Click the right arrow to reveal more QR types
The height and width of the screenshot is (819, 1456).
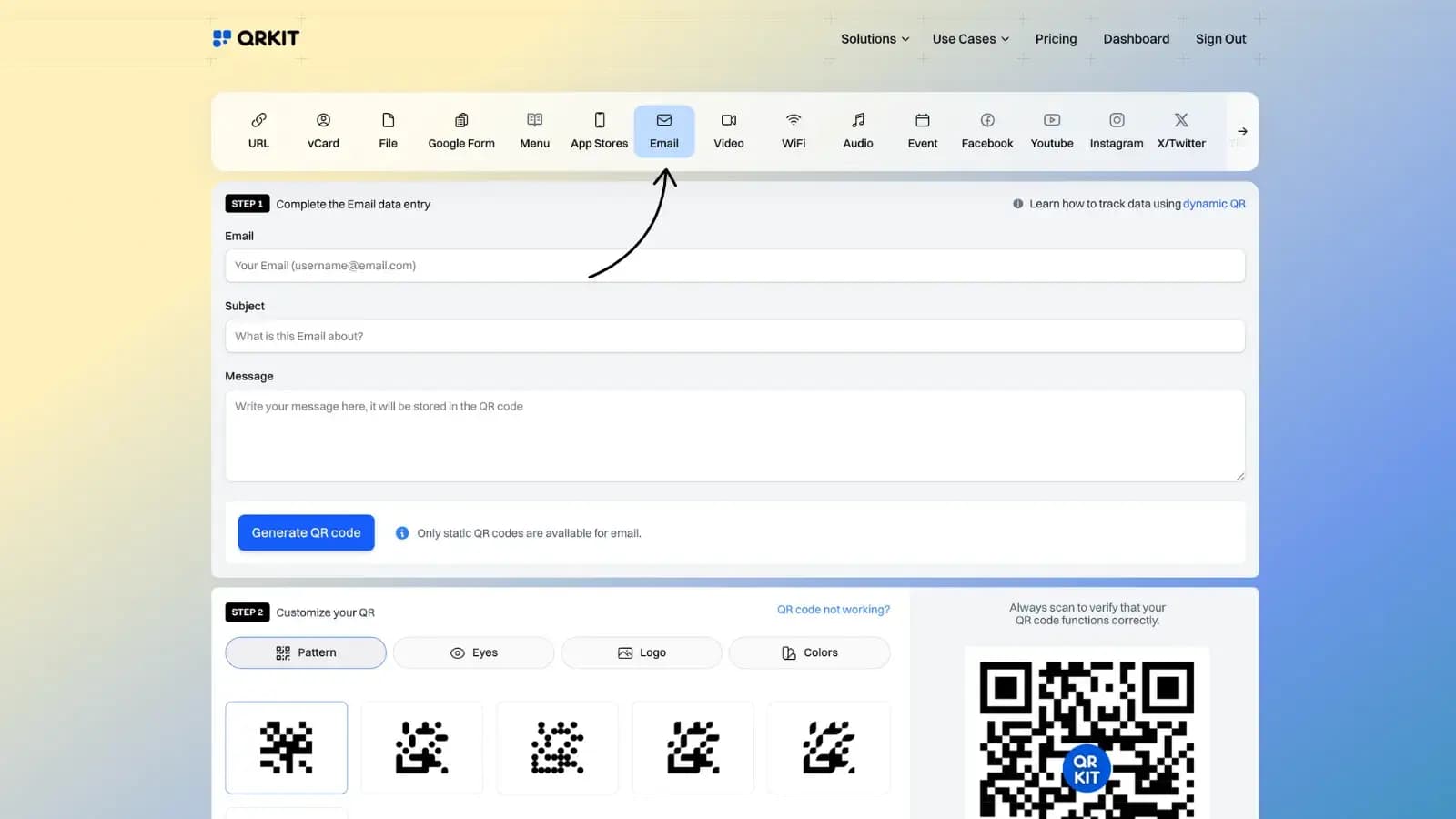pyautogui.click(x=1241, y=131)
